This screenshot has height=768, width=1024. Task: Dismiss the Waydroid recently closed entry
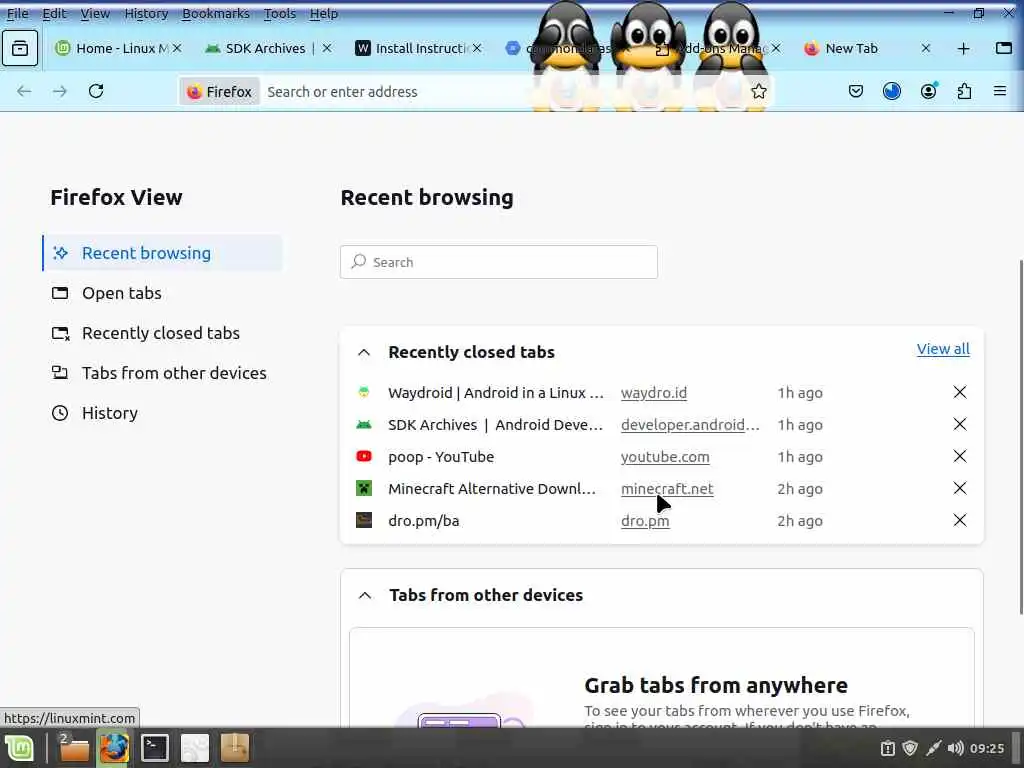coord(959,392)
